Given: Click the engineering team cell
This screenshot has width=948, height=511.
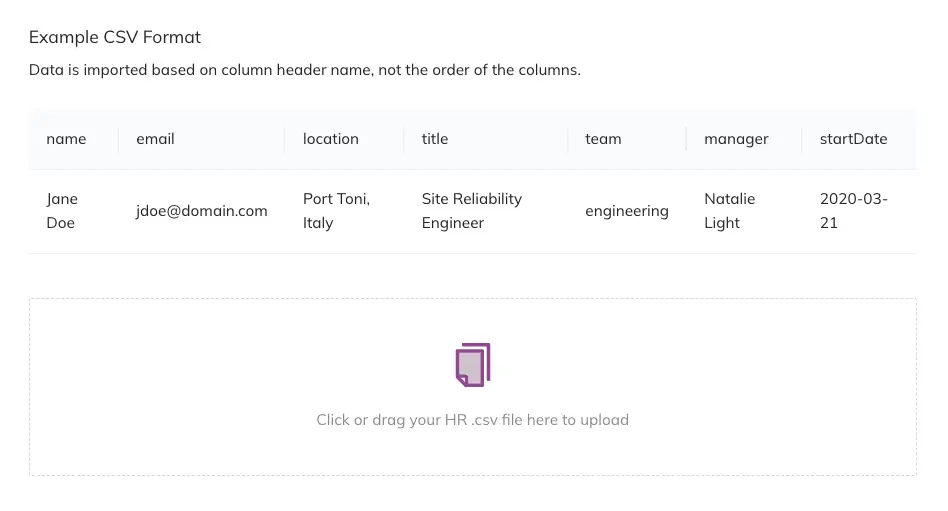Looking at the screenshot, I should click(627, 211).
